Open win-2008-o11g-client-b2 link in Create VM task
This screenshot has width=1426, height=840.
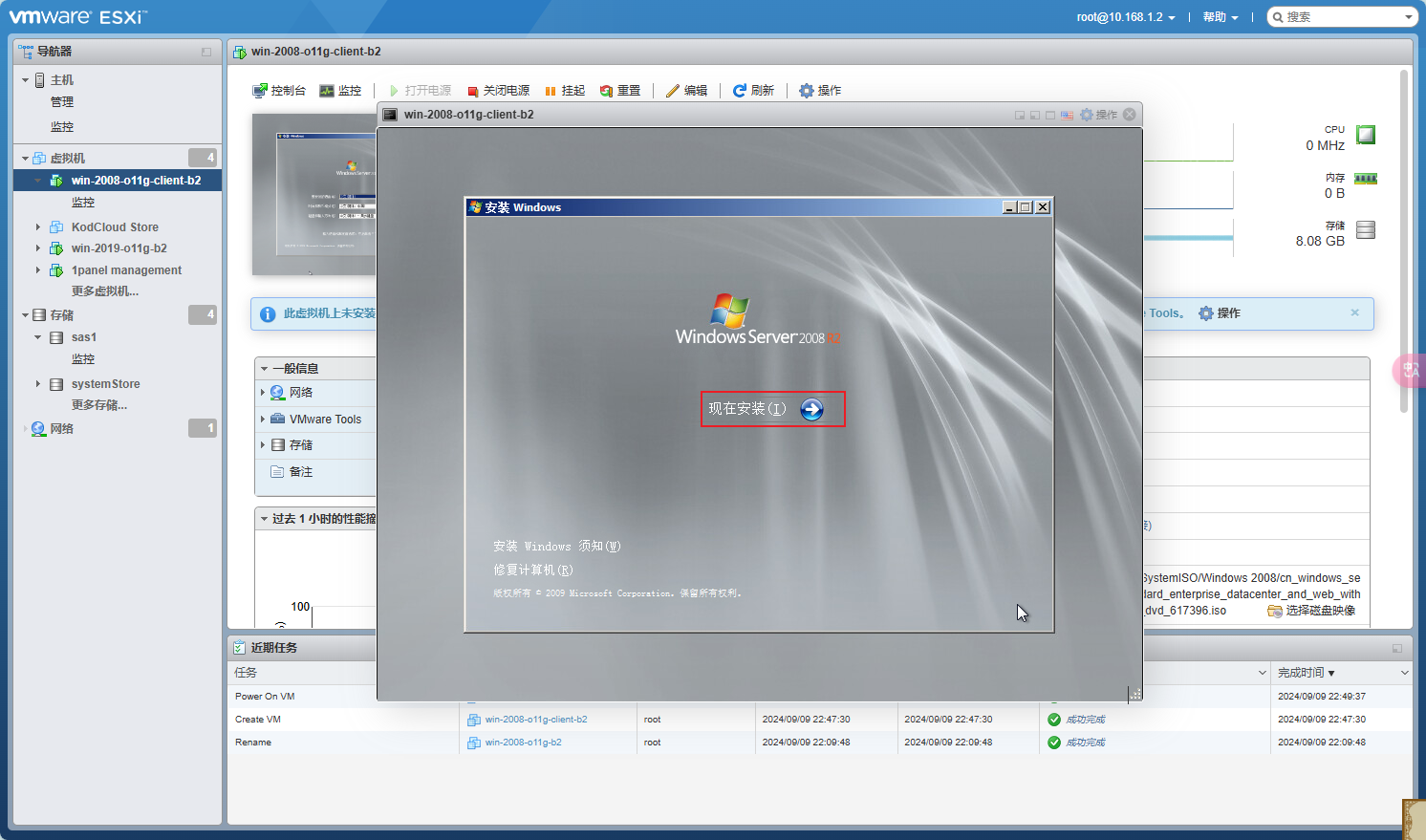click(x=535, y=720)
